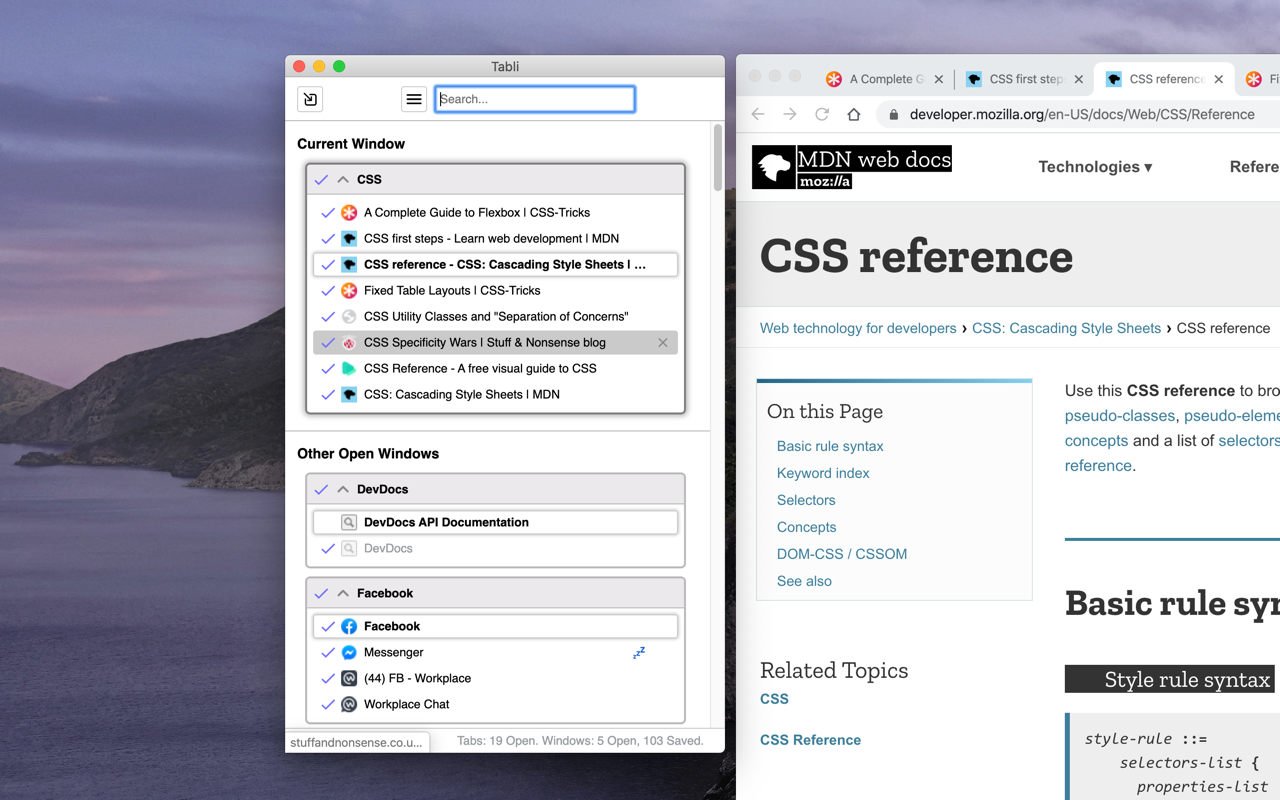This screenshot has width=1280, height=800.
Task: Click the DevDocs magnifier icon for API Documentation
Action: pyautogui.click(x=348, y=522)
